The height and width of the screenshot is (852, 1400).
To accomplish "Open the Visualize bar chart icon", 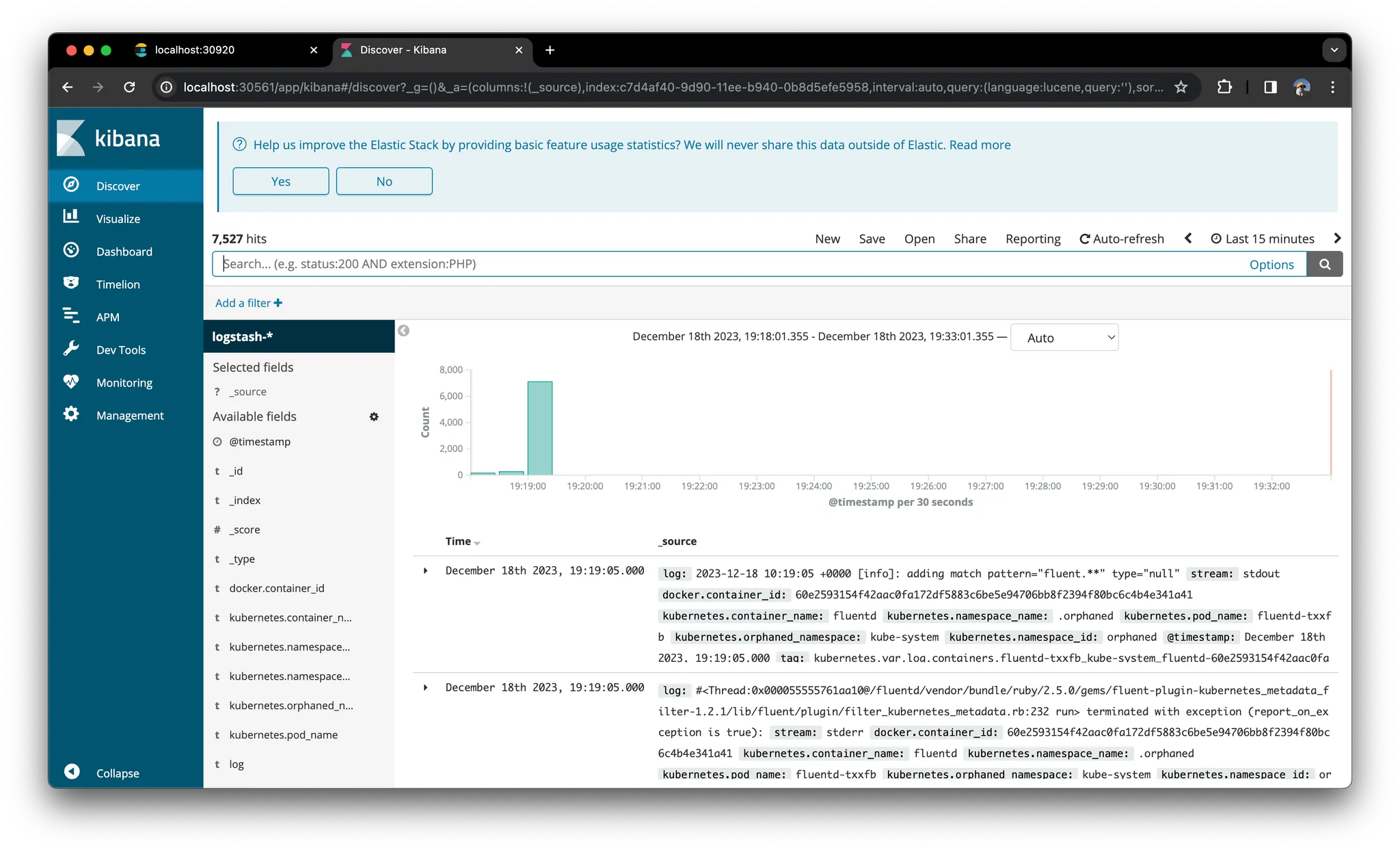I will (71, 217).
